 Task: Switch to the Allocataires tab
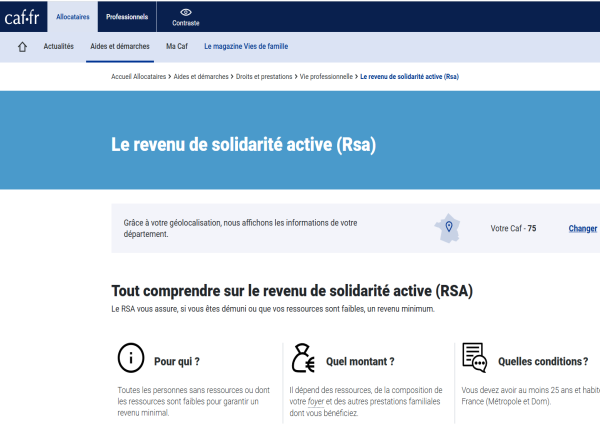pos(73,17)
